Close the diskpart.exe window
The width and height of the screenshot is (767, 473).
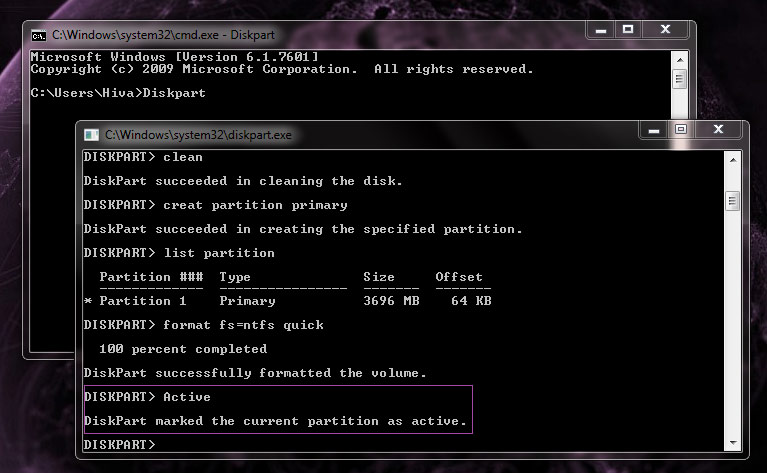(719, 130)
